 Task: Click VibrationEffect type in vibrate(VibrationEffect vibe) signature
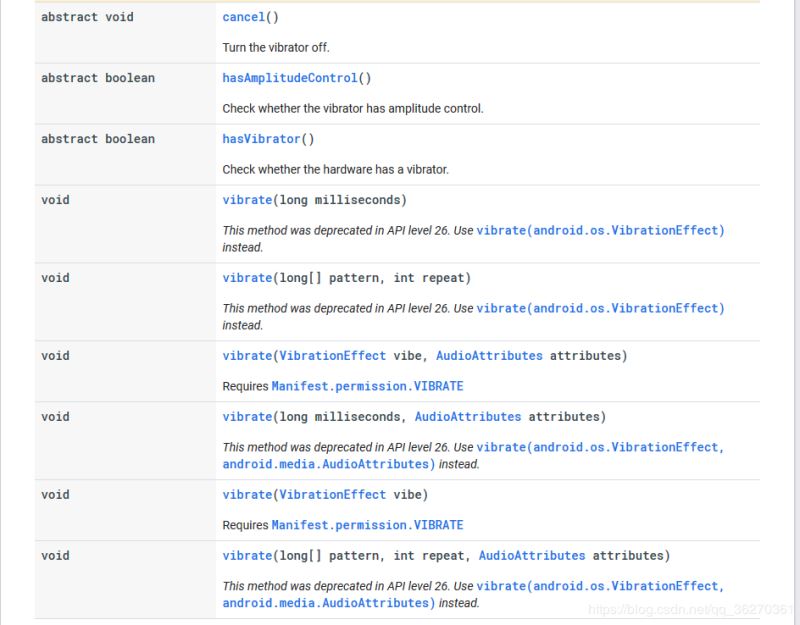point(333,495)
